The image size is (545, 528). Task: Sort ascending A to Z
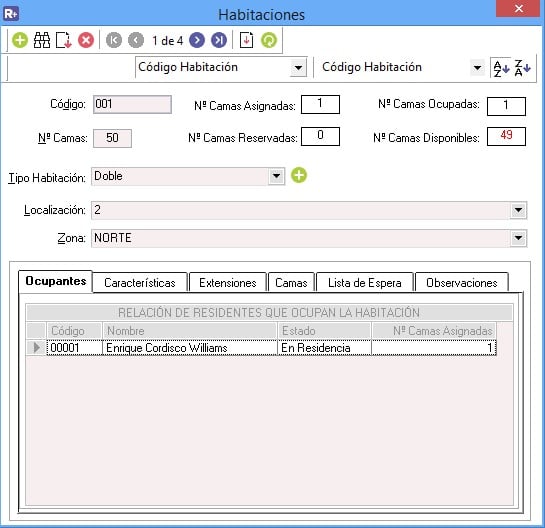[x=501, y=68]
